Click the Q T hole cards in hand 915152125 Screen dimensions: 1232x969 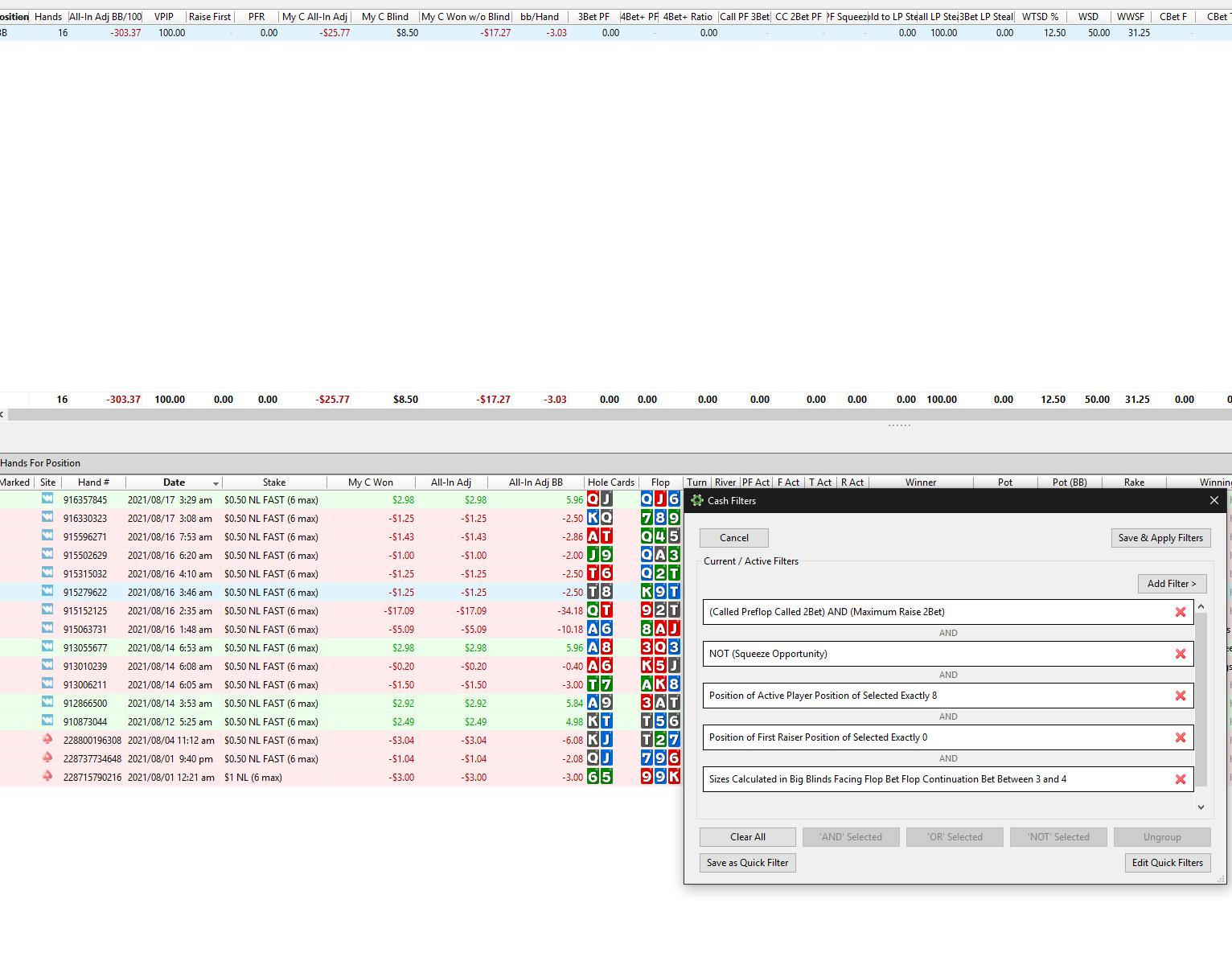[x=600, y=610]
